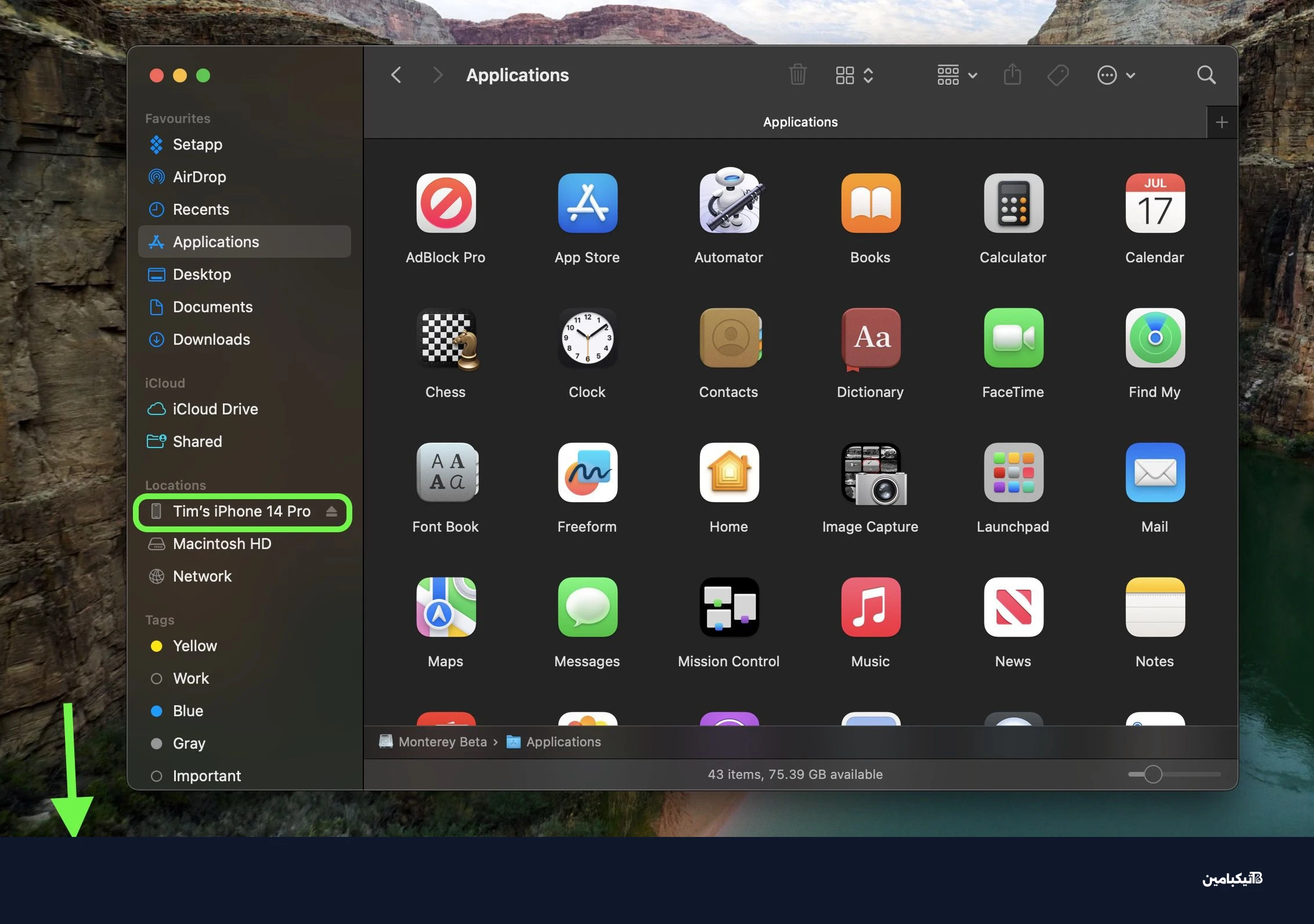Eject Tim's iPhone 14 Pro
This screenshot has height=924, width=1314.
pyautogui.click(x=331, y=511)
